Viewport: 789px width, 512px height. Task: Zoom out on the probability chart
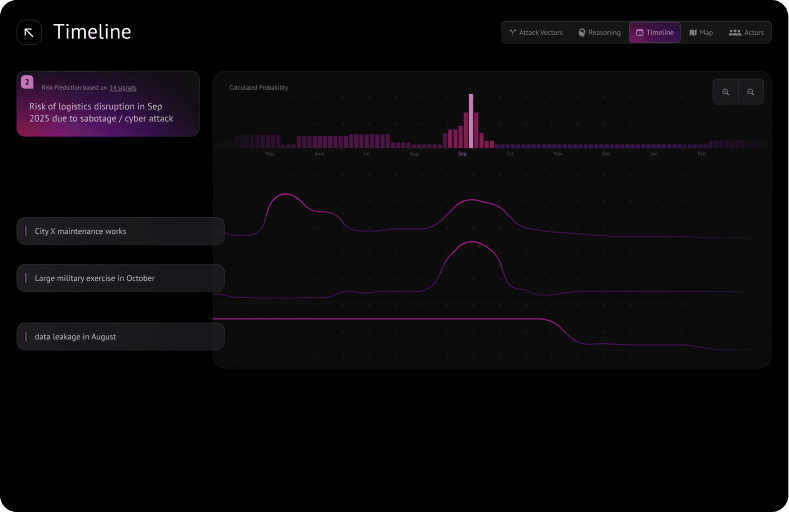pos(751,92)
